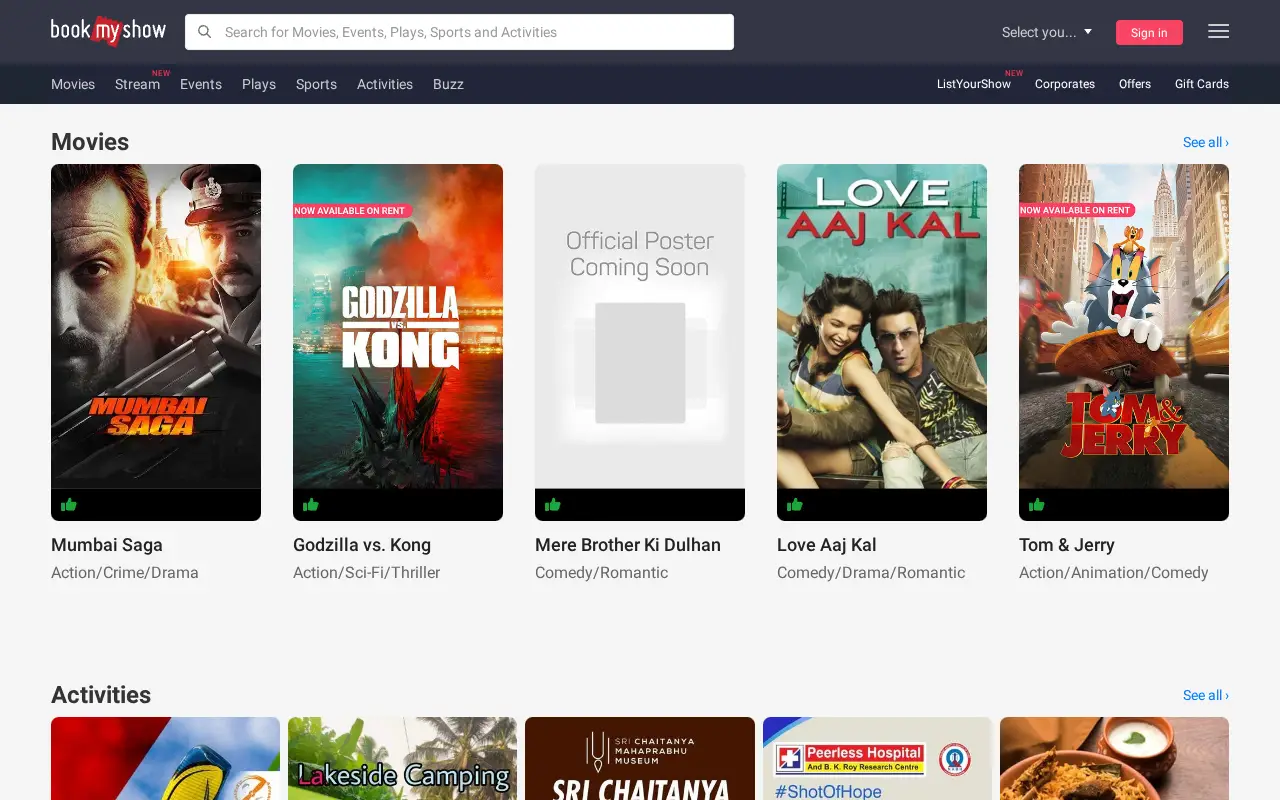
Task: Click the Sign in button
Action: coord(1149,33)
